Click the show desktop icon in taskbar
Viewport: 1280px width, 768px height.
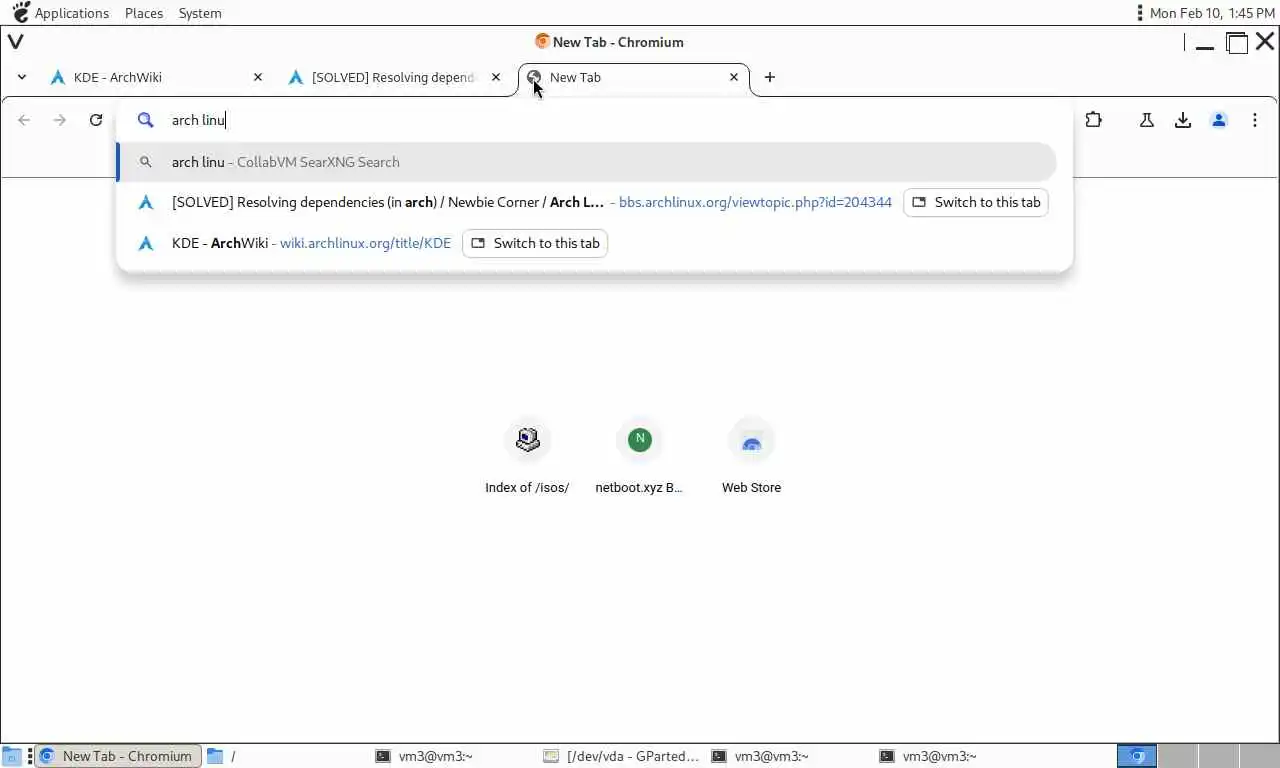tap(11, 757)
